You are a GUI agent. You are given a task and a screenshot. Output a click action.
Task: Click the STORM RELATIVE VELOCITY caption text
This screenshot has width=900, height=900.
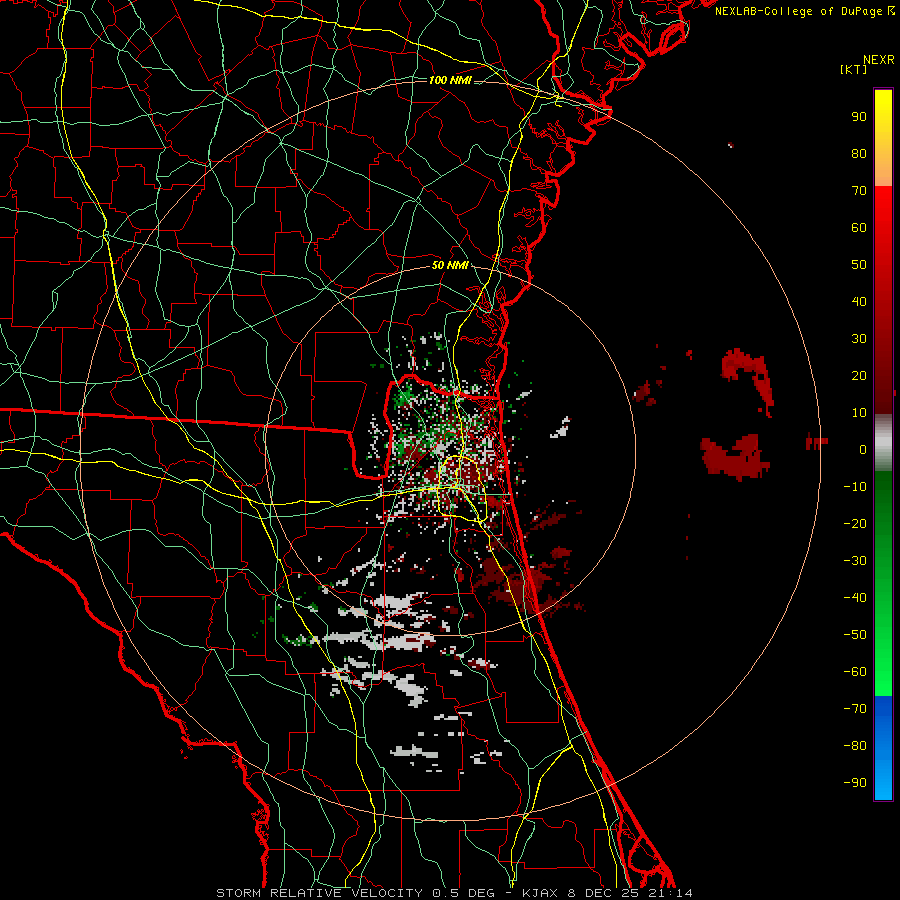319,893
